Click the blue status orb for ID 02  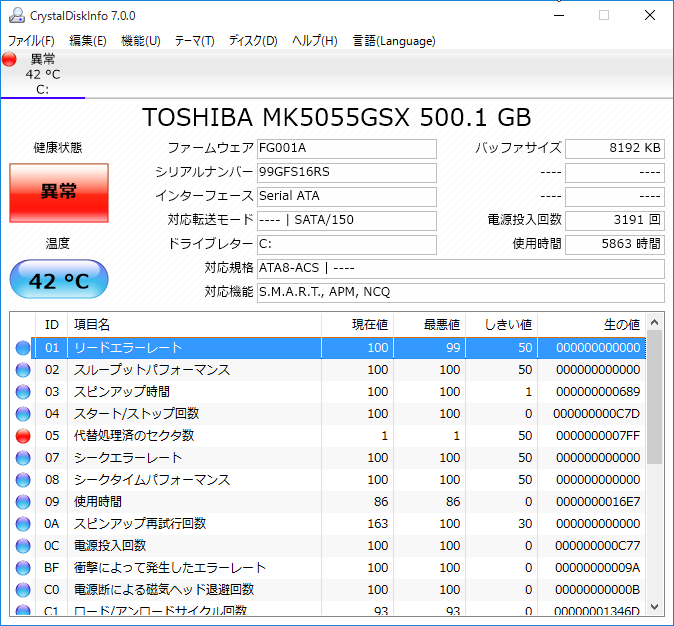(23, 370)
